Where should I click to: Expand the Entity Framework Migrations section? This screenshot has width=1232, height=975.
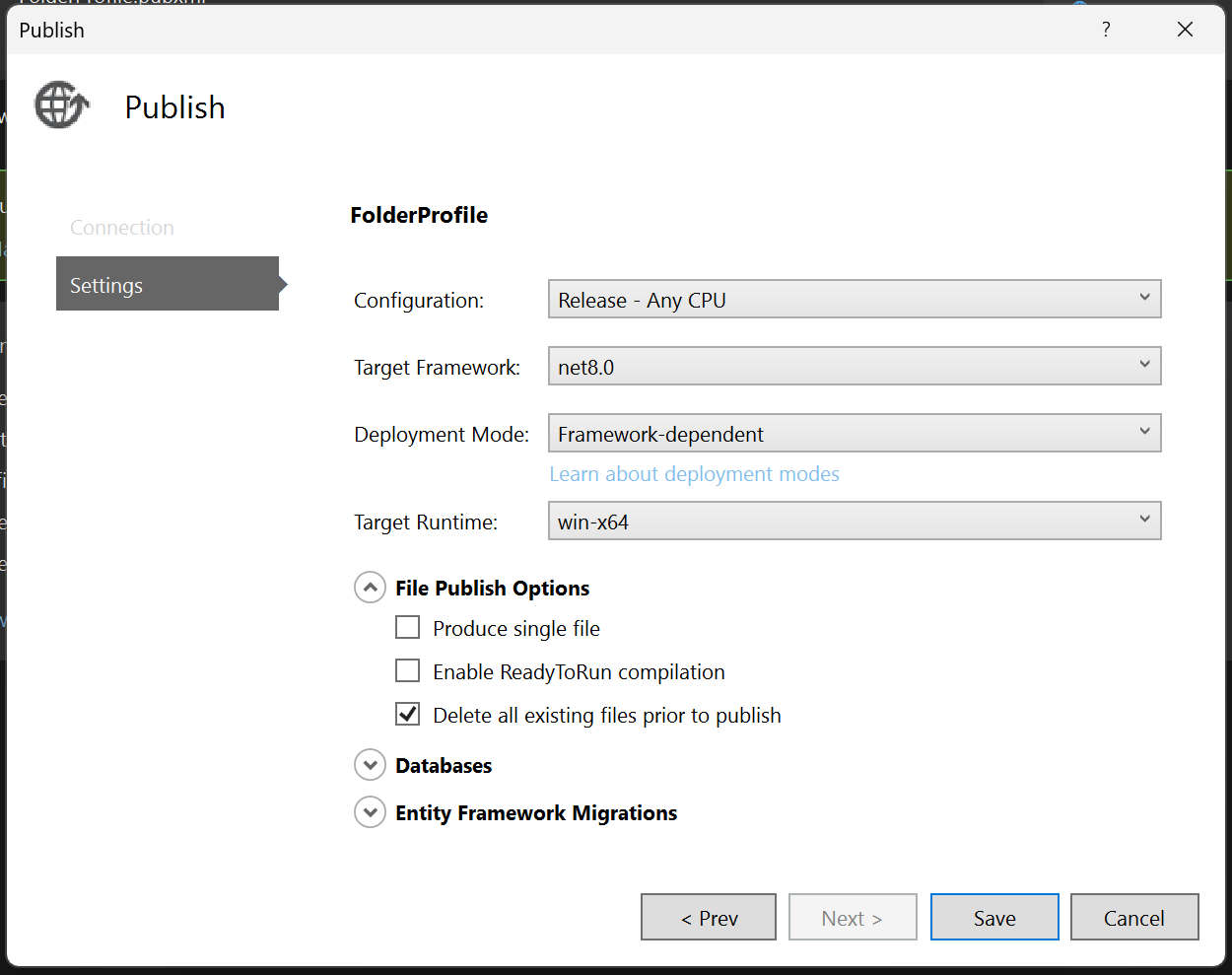370,812
